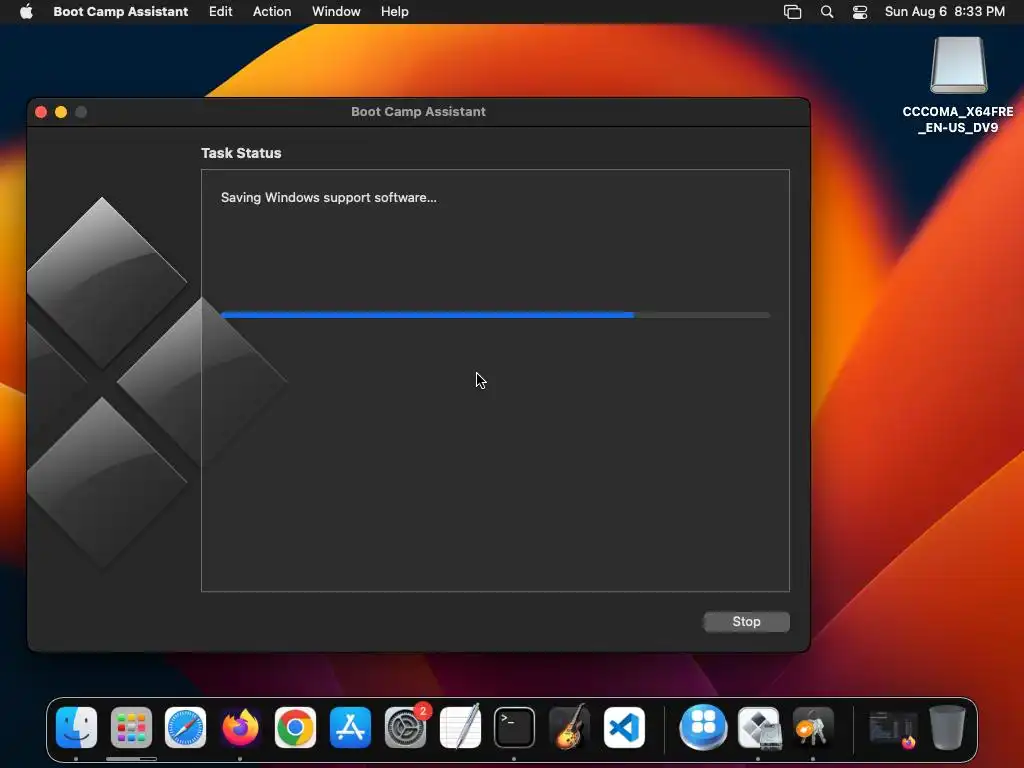The height and width of the screenshot is (768, 1024).
Task: Click the Boot Camp Assistant window title
Action: point(418,112)
